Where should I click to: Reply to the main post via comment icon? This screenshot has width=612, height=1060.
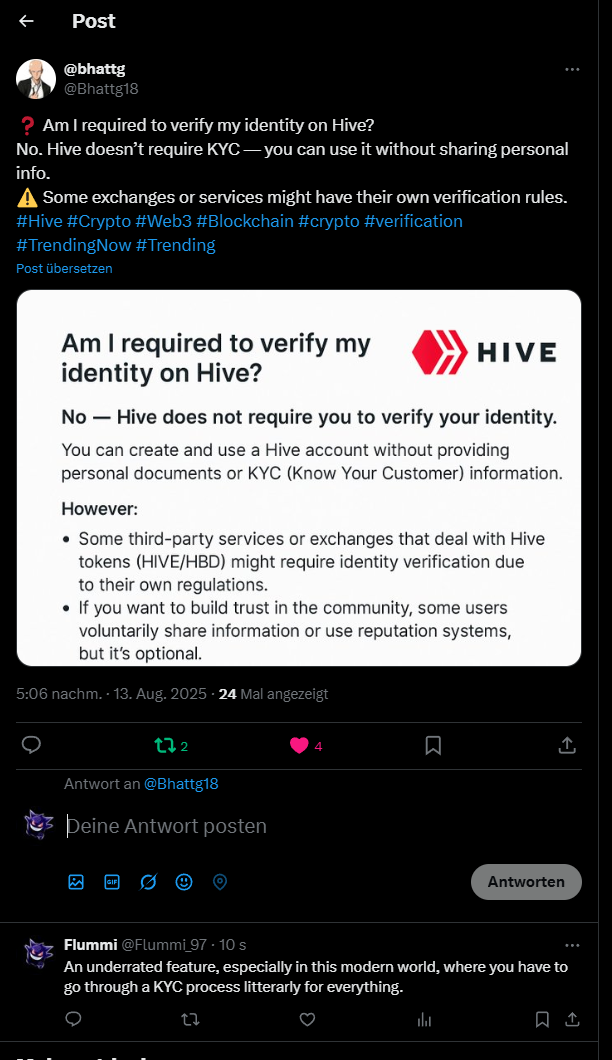31,745
